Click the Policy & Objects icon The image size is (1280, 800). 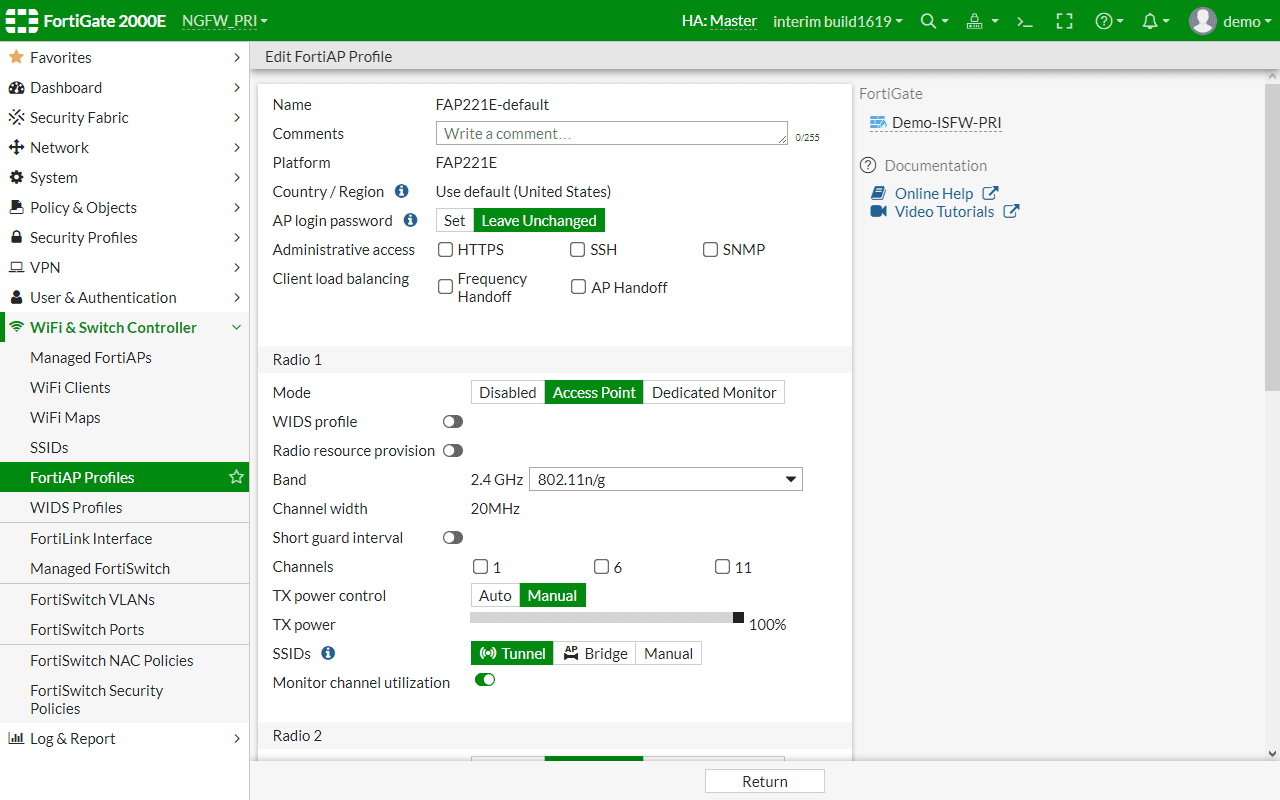(x=16, y=207)
